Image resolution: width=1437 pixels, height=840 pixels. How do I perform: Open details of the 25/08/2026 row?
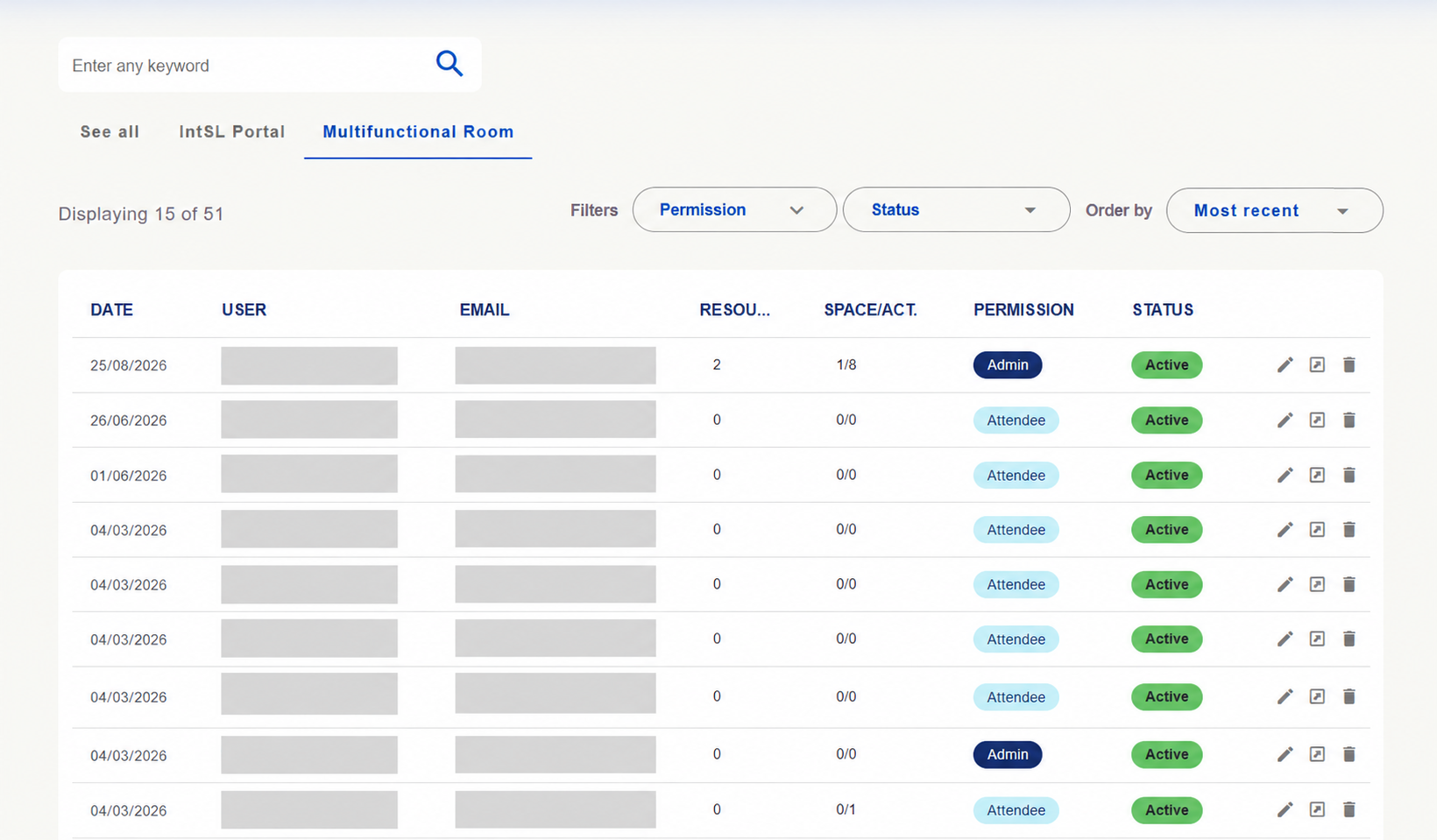1317,364
